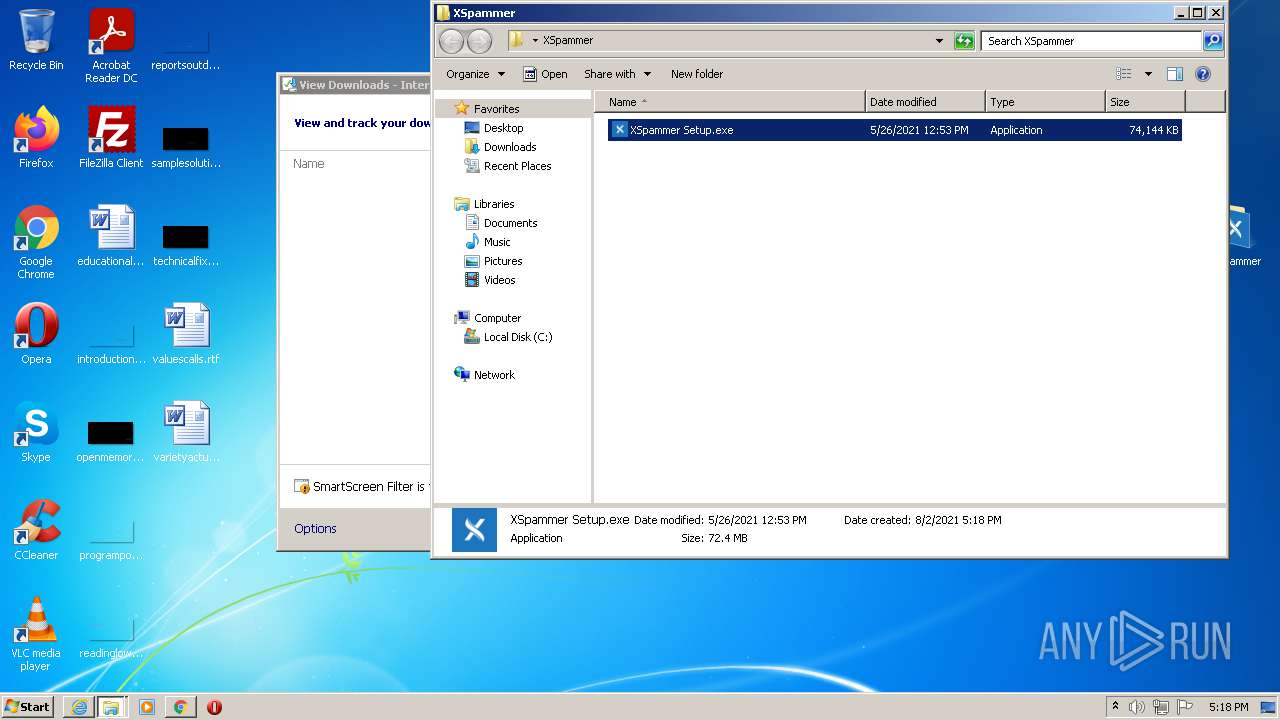Open the Music library

point(497,242)
